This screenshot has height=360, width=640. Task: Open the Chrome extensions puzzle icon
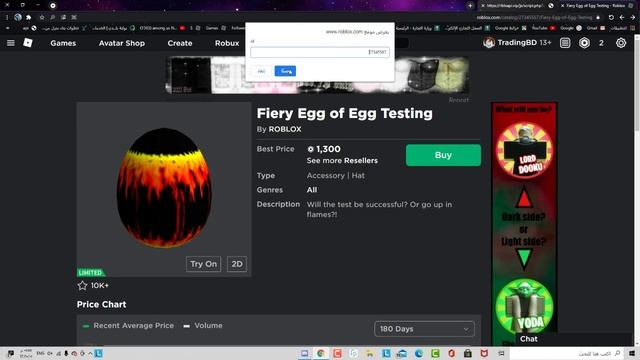(29, 17)
